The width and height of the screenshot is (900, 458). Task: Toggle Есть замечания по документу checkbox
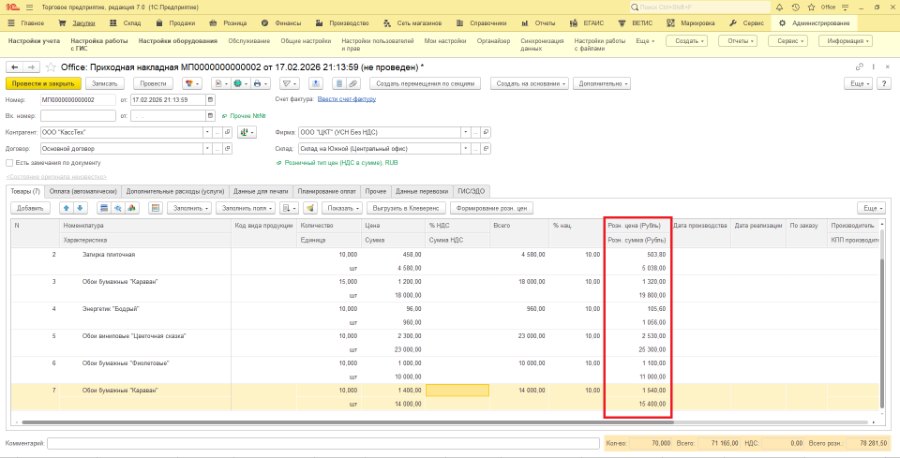9,163
